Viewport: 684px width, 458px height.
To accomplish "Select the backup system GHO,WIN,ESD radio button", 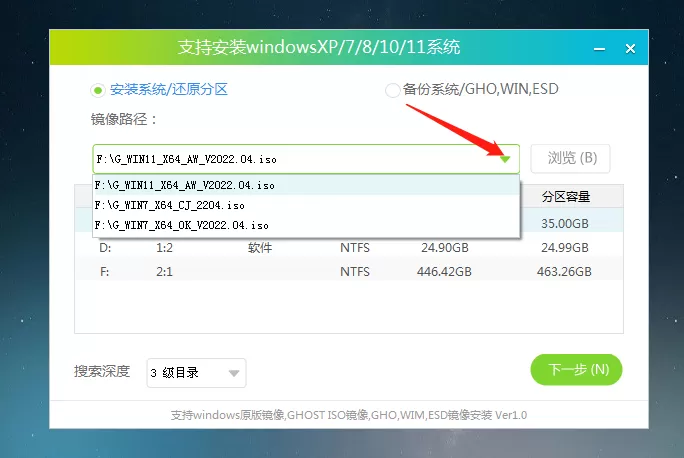I will click(x=392, y=90).
